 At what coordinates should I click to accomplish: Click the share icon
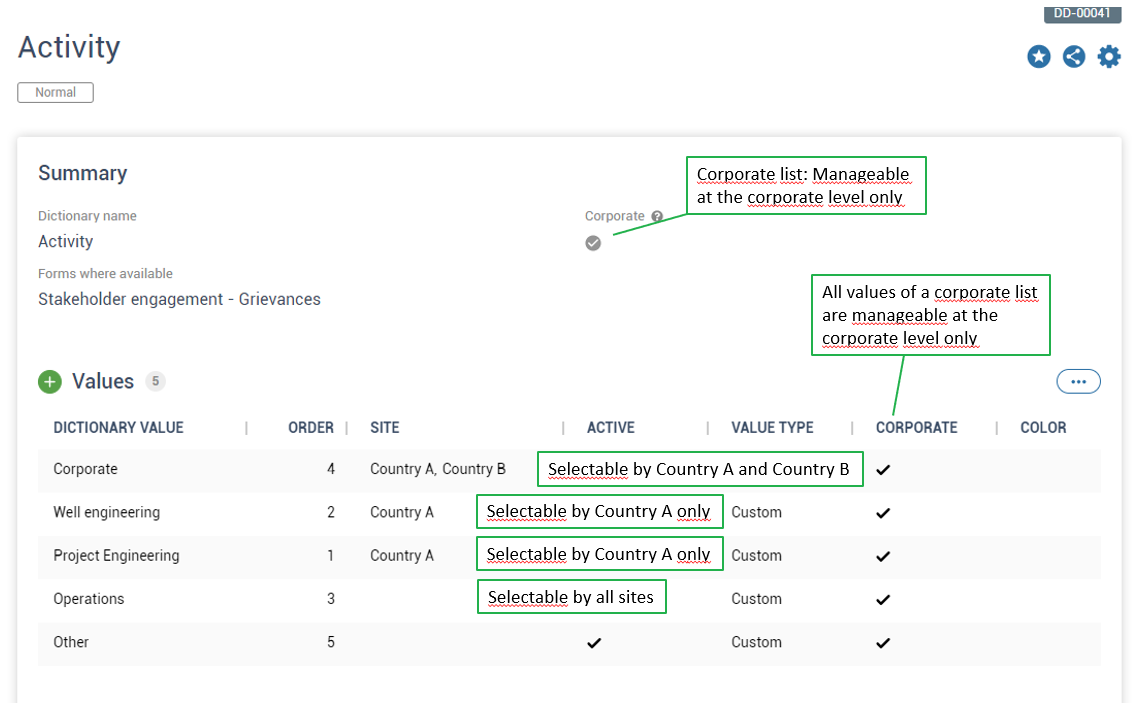1074,57
